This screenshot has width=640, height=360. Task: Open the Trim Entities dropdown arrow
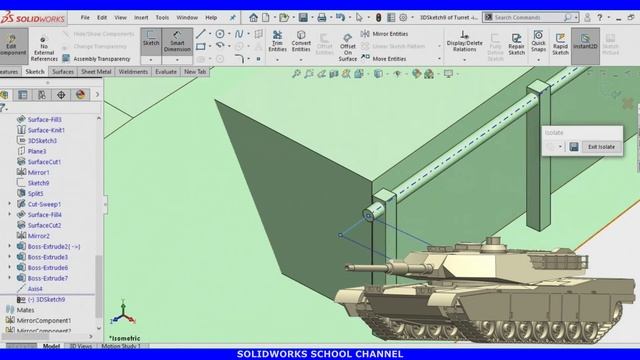[x=277, y=60]
